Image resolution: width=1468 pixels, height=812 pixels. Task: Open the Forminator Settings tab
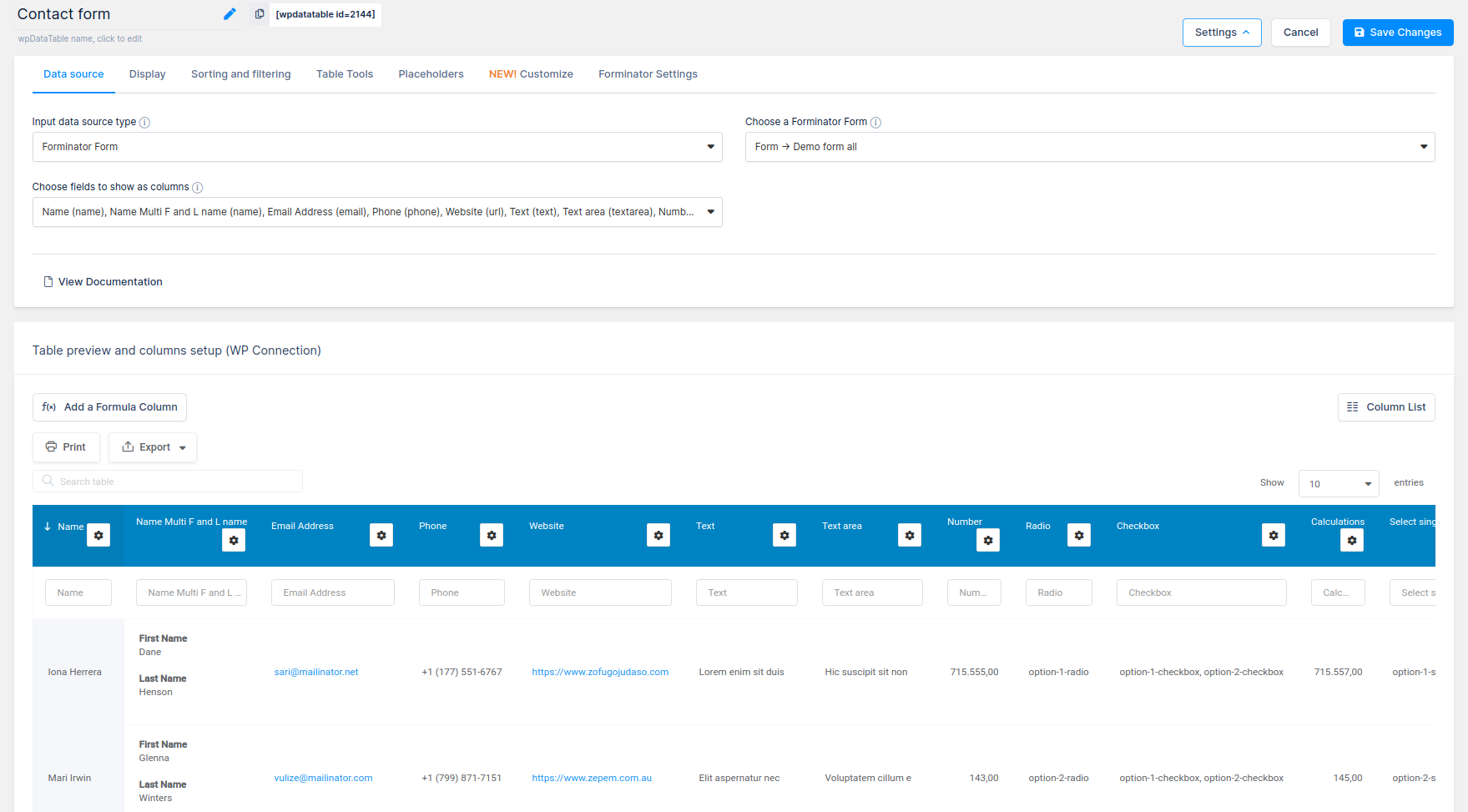pos(648,74)
